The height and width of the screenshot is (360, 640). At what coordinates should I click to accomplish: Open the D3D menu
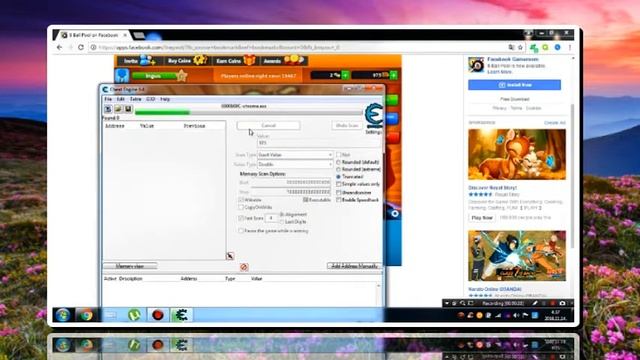tap(151, 99)
